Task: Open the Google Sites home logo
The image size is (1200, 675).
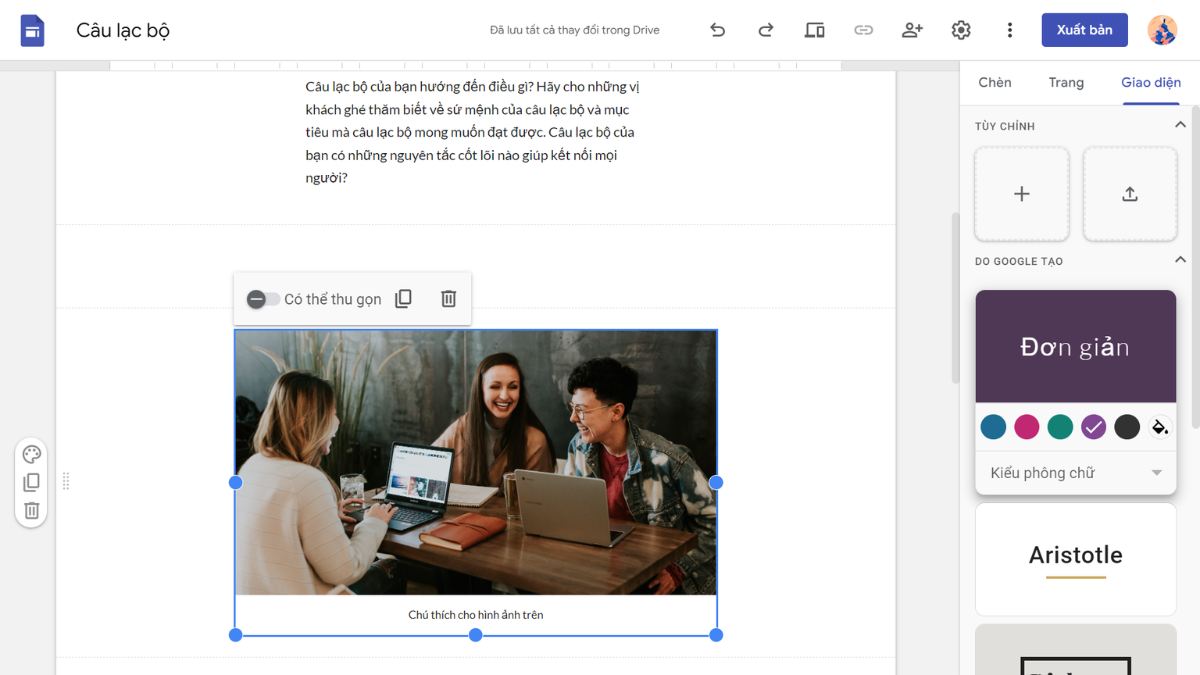Action: tap(33, 30)
